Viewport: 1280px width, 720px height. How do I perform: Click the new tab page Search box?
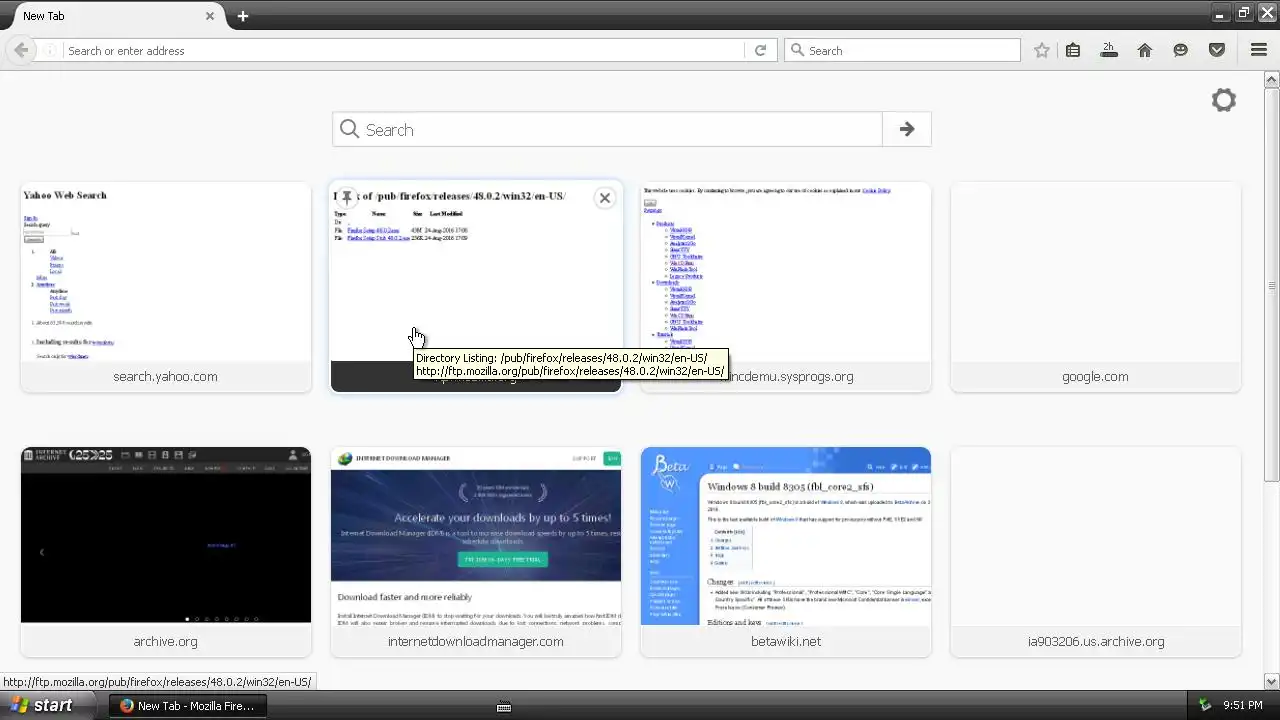607,129
